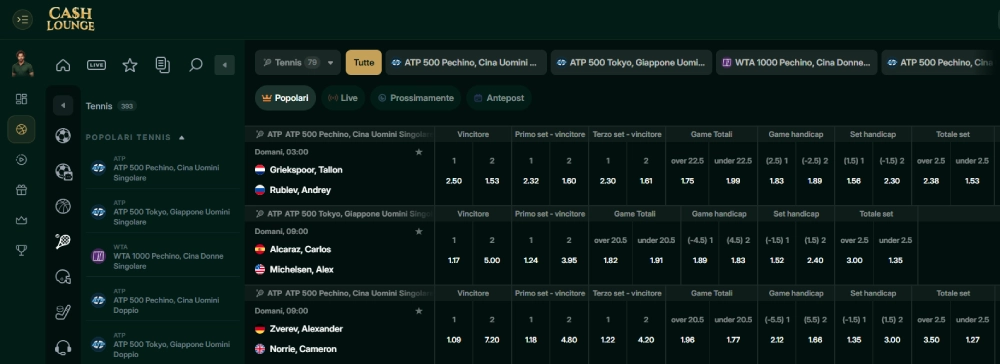This screenshot has width=1000, height=364.
Task: Switch to the Prossimamente tab
Action: (x=416, y=98)
